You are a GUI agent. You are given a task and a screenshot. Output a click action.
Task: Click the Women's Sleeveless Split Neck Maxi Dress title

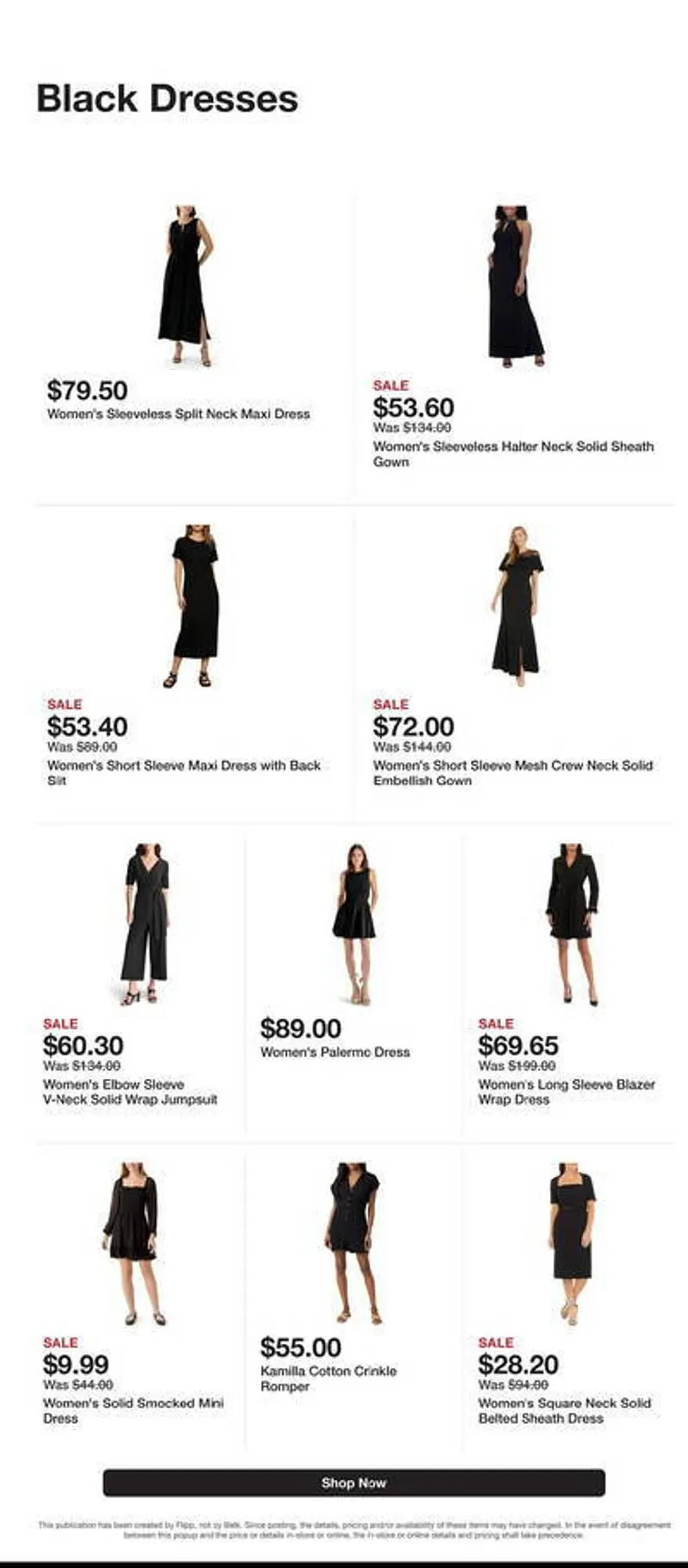pyautogui.click(x=179, y=414)
